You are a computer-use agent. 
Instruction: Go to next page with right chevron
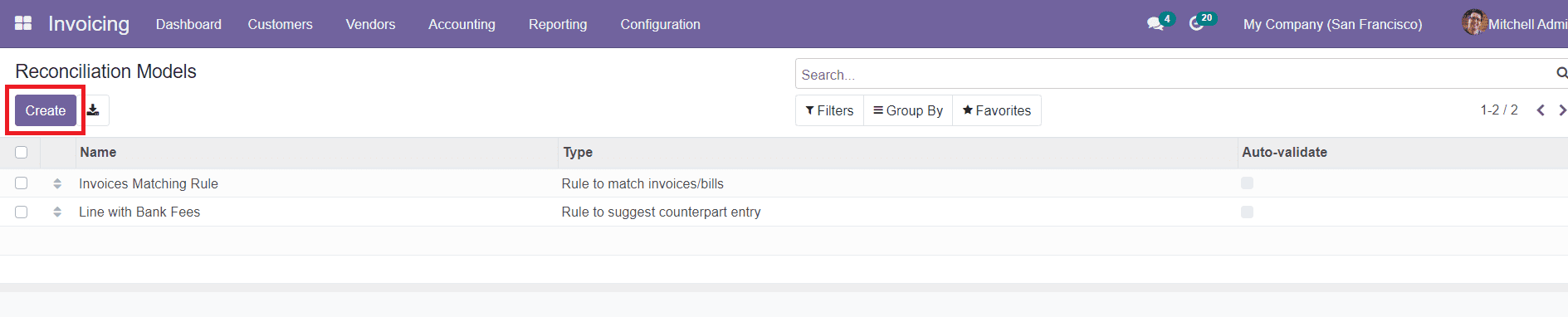(x=1562, y=110)
